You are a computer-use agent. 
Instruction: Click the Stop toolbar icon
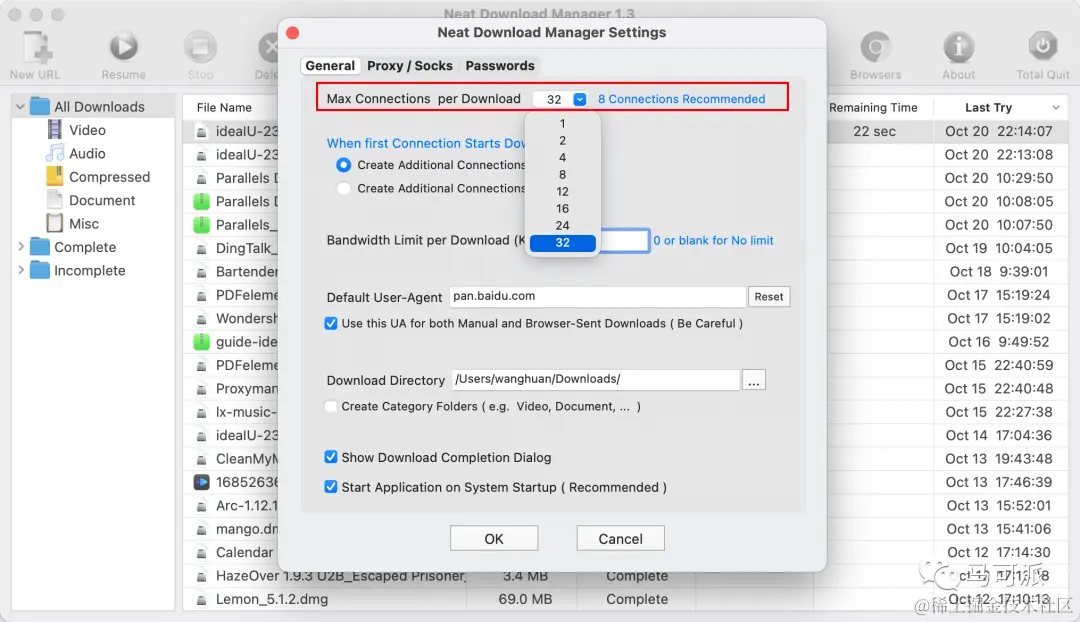200,47
